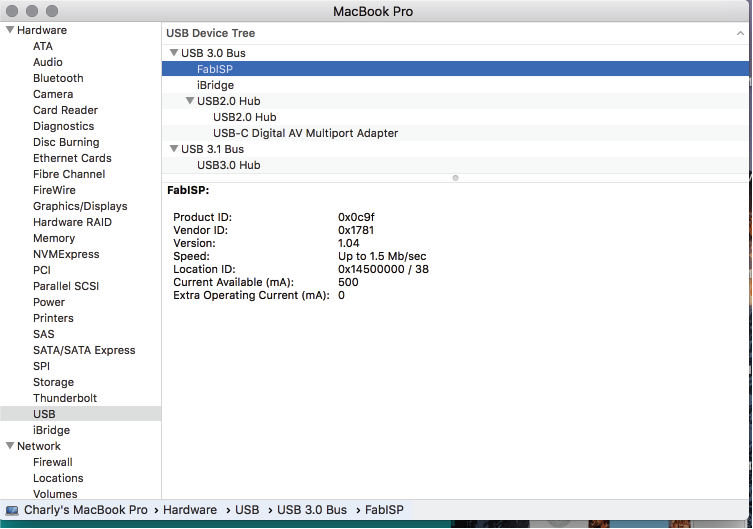Click FabISP in the path bar
753x529 pixels.
(x=384, y=510)
